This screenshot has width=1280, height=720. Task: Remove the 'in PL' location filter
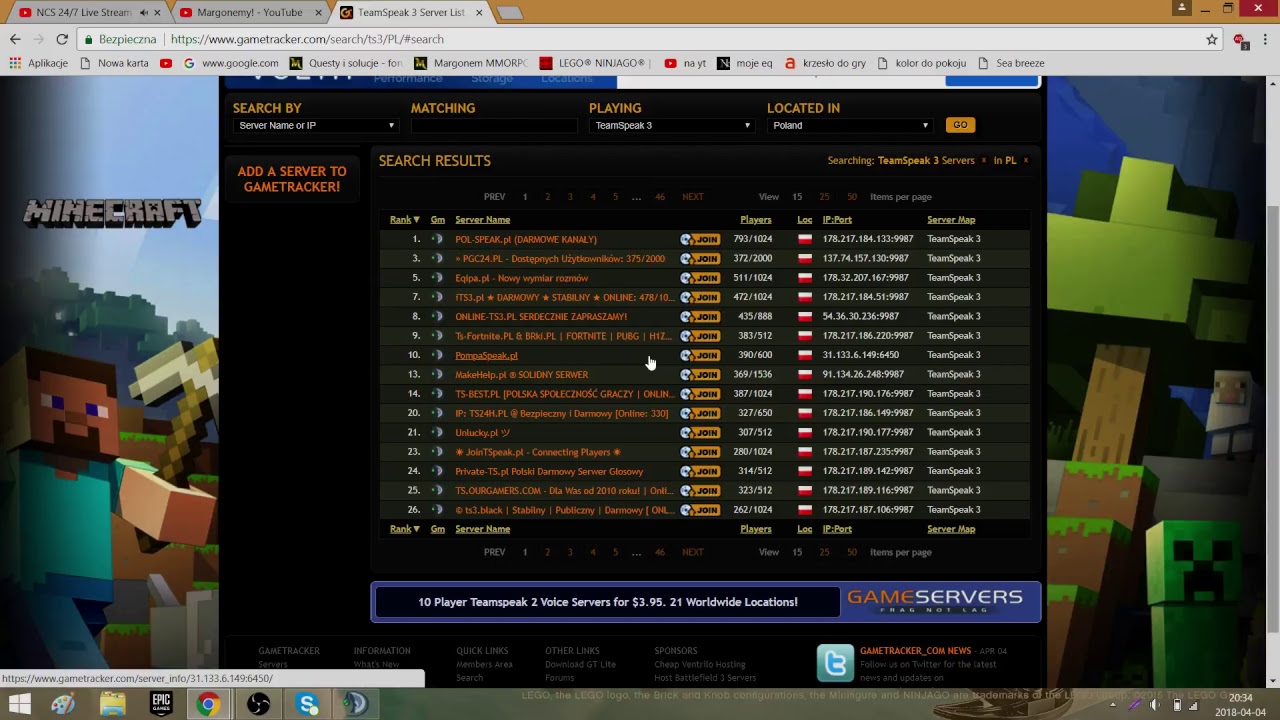point(1025,160)
